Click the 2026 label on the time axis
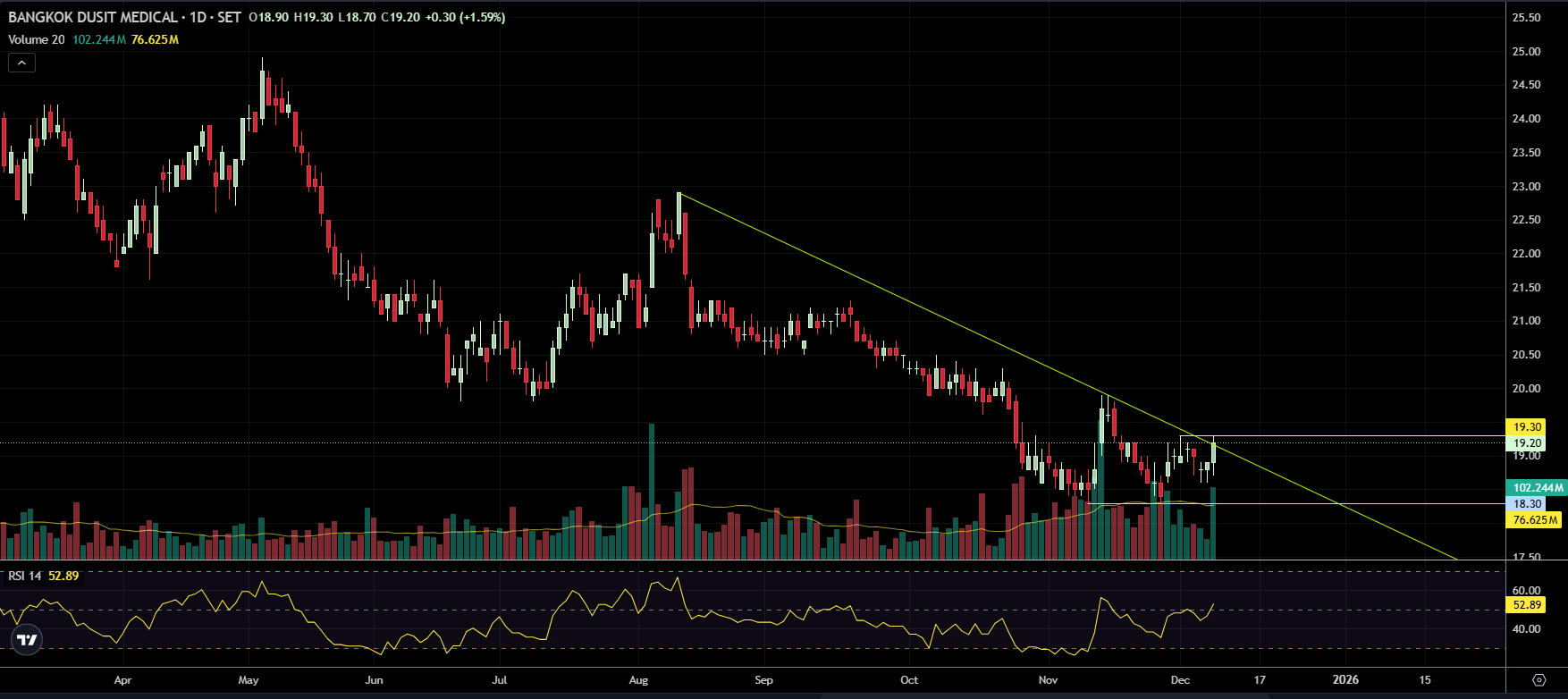This screenshot has height=699, width=1568. pyautogui.click(x=1345, y=680)
